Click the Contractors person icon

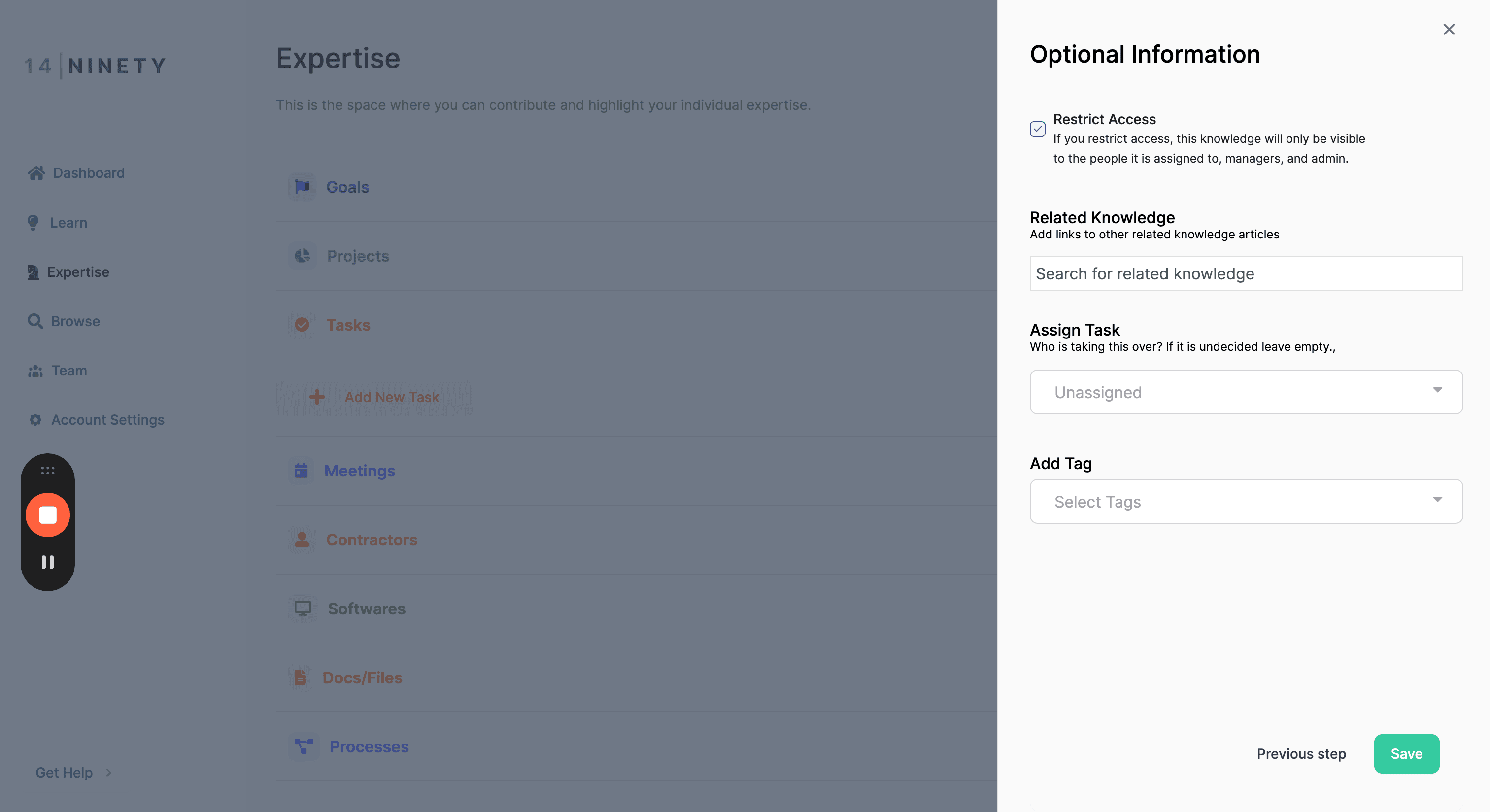click(302, 539)
